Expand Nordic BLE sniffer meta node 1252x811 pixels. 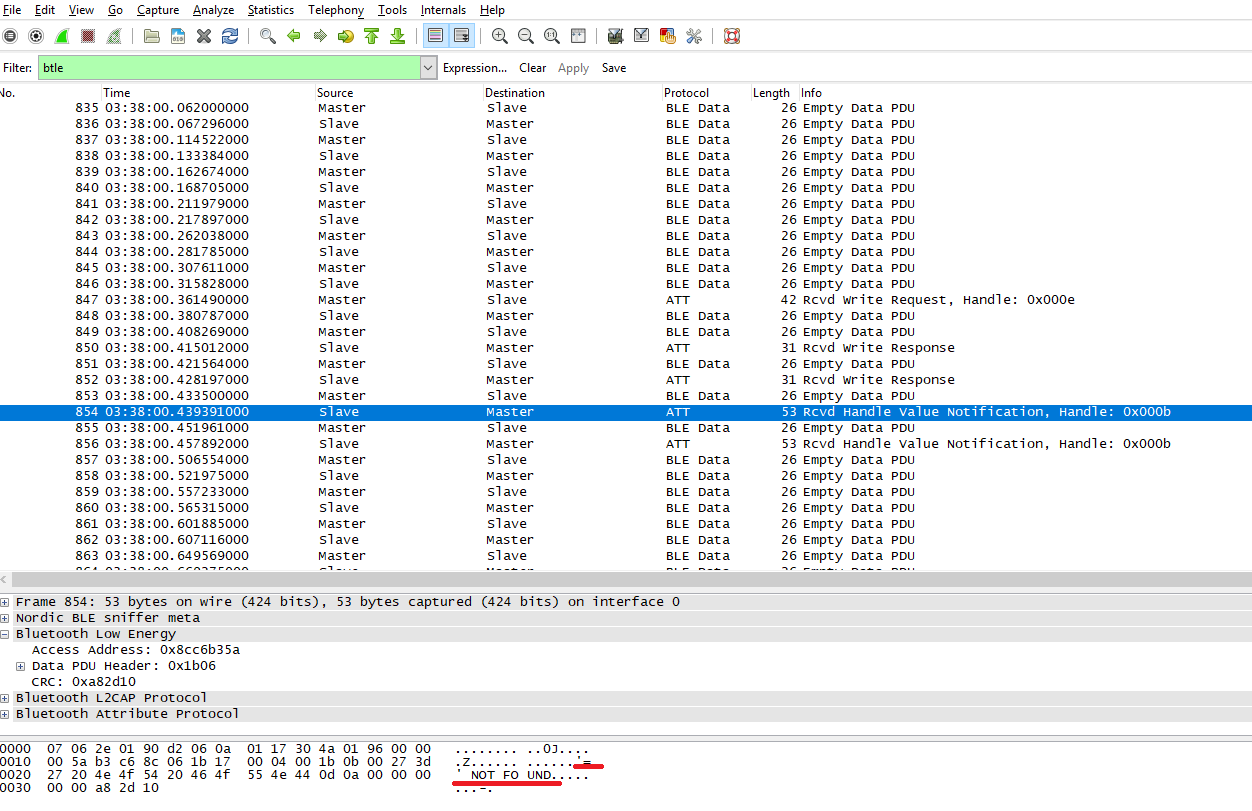click(6, 618)
